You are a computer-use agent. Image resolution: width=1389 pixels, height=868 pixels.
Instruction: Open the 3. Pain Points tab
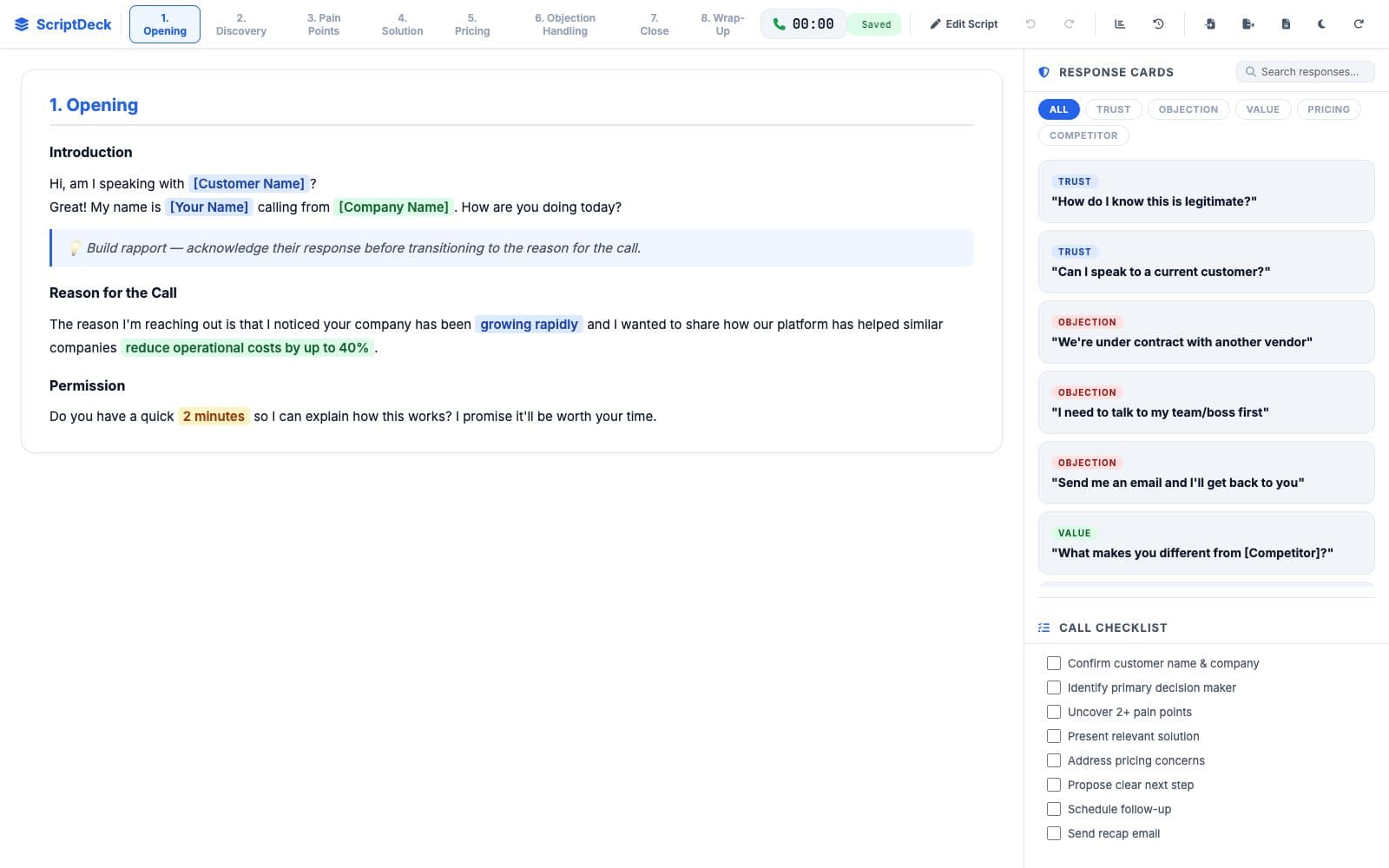(x=324, y=24)
